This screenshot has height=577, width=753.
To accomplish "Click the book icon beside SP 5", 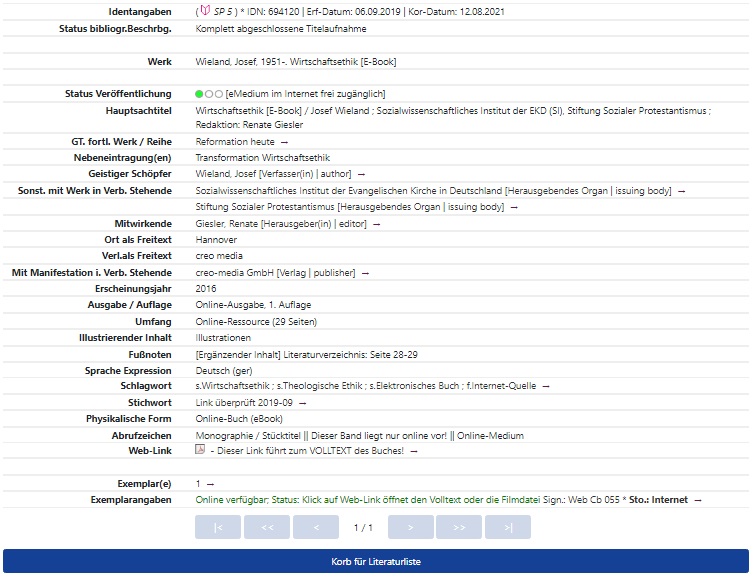I will click(206, 10).
